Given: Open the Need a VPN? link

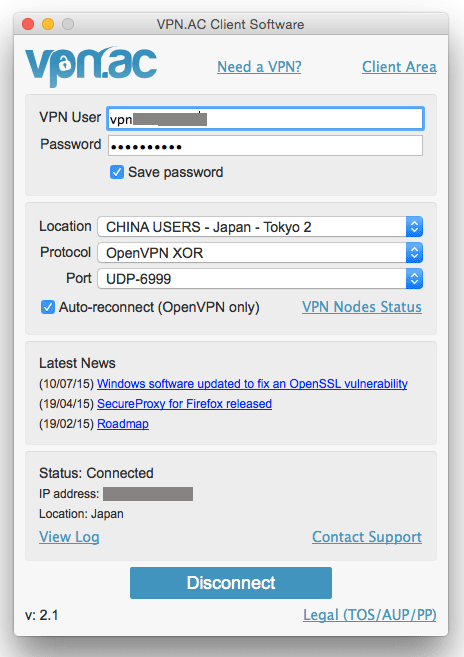Looking at the screenshot, I should 259,67.
